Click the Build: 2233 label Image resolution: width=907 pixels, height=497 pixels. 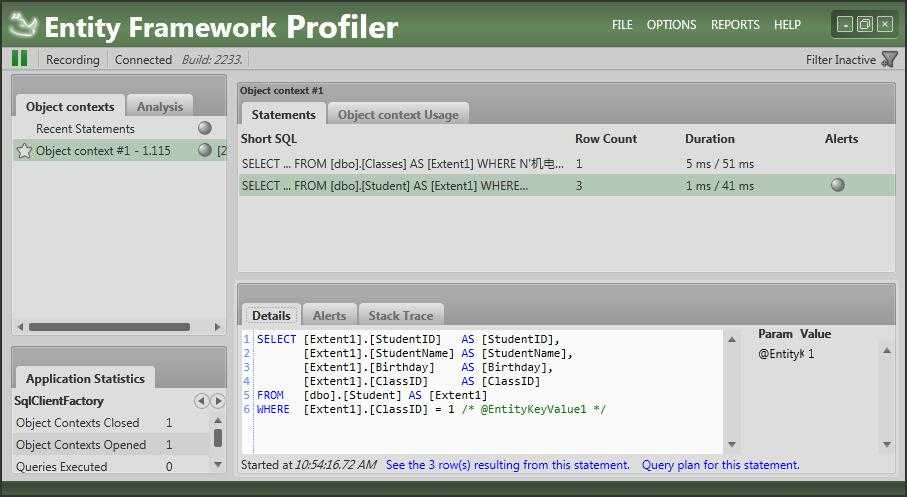(x=212, y=60)
